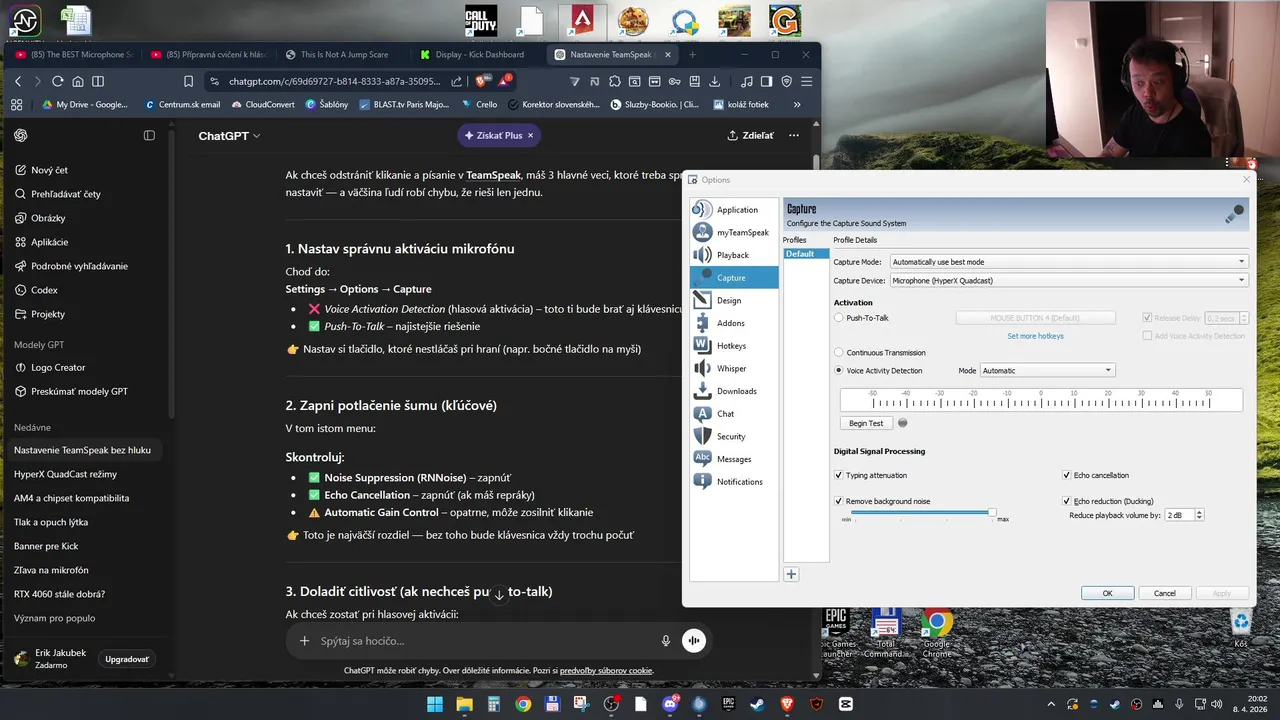Open the Addons options category
1280x720 pixels.
pos(735,323)
